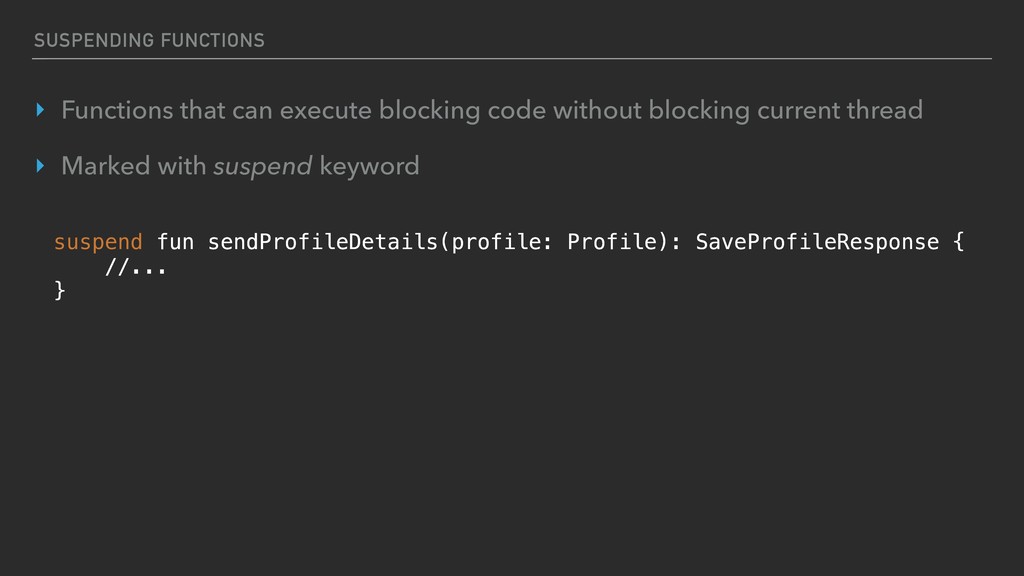
Task: Click the bullet arrow before "Functions that can execute"
Action: coord(40,111)
